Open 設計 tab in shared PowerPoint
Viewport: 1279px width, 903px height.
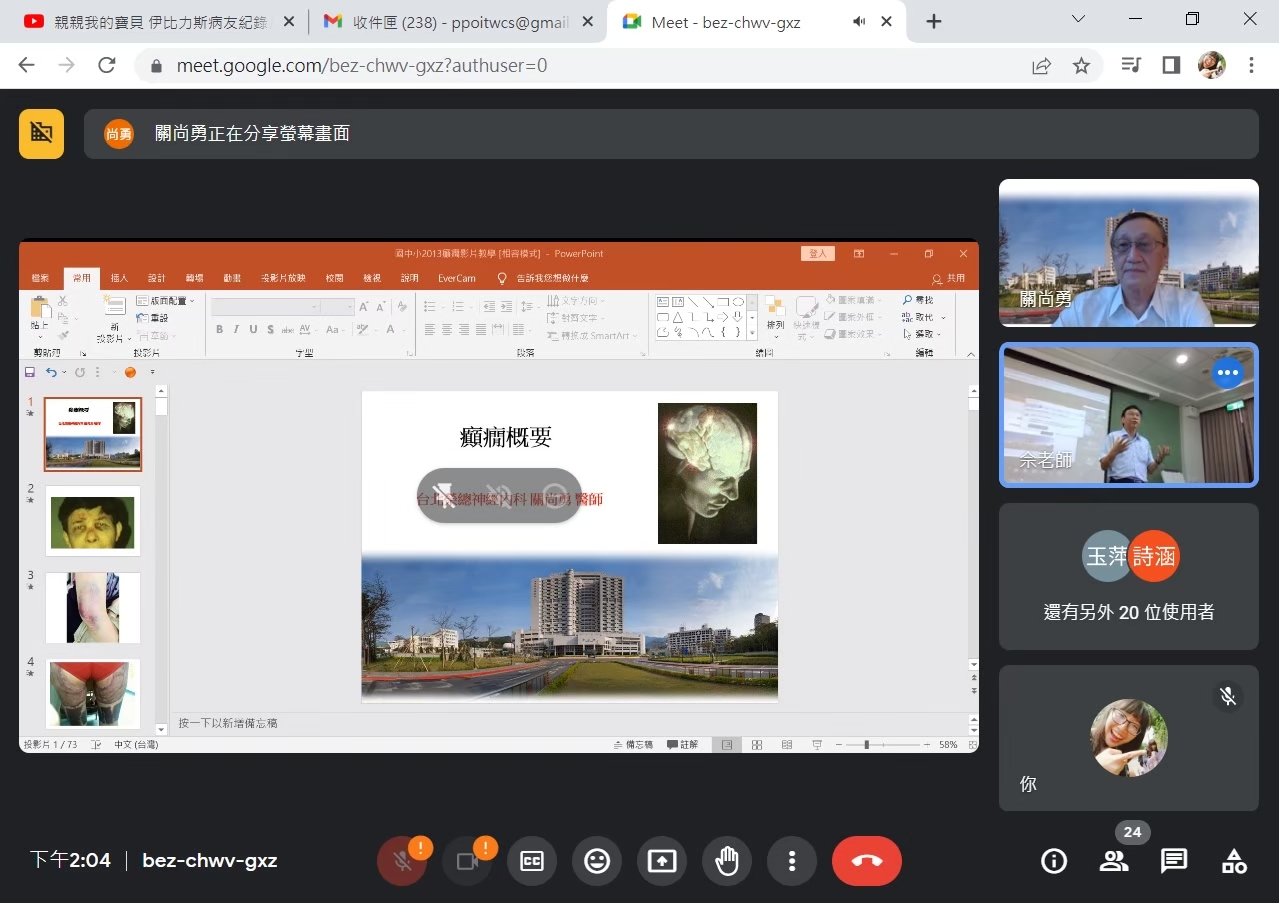point(157,278)
